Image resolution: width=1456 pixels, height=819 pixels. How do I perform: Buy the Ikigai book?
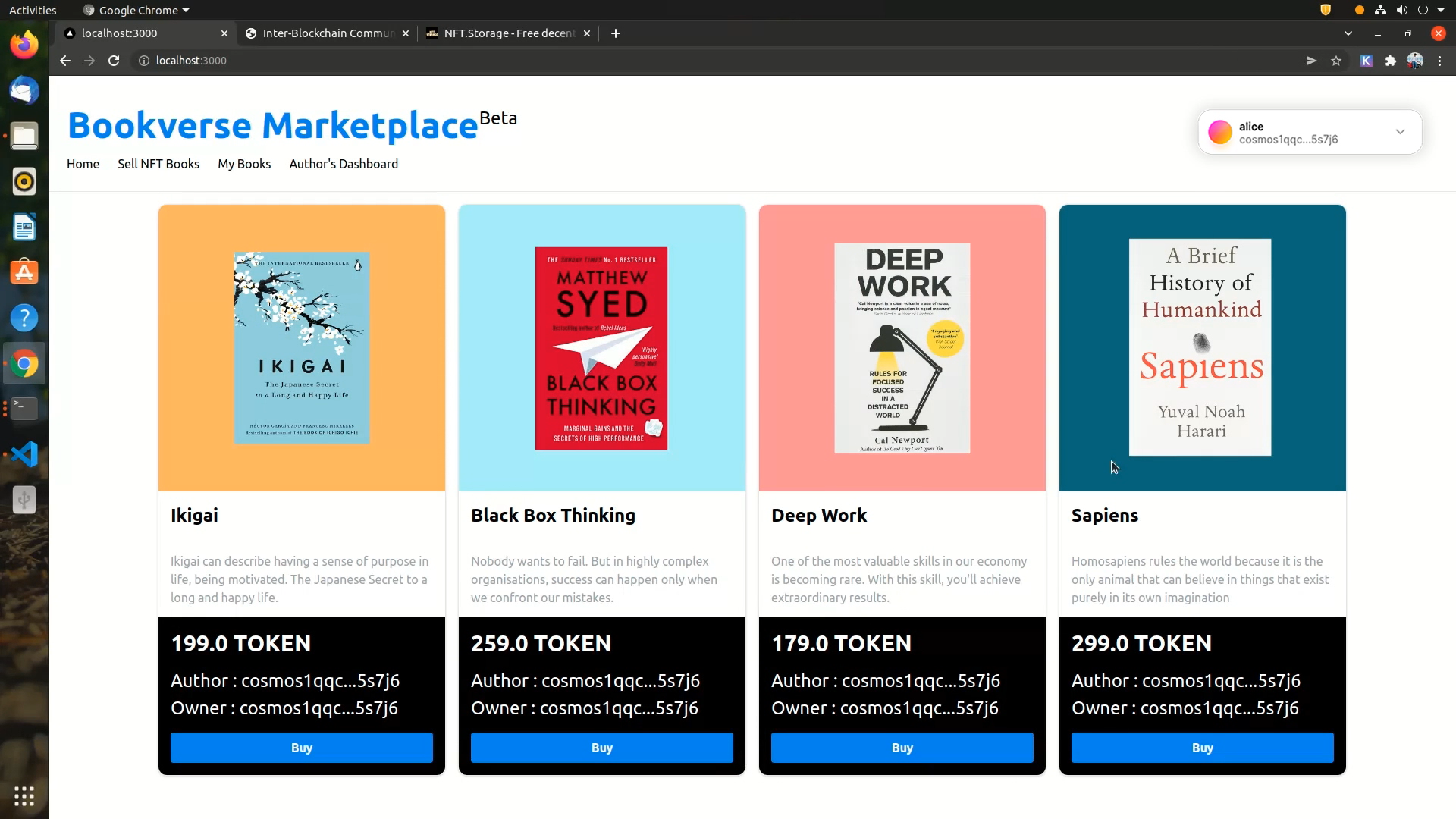click(x=301, y=748)
